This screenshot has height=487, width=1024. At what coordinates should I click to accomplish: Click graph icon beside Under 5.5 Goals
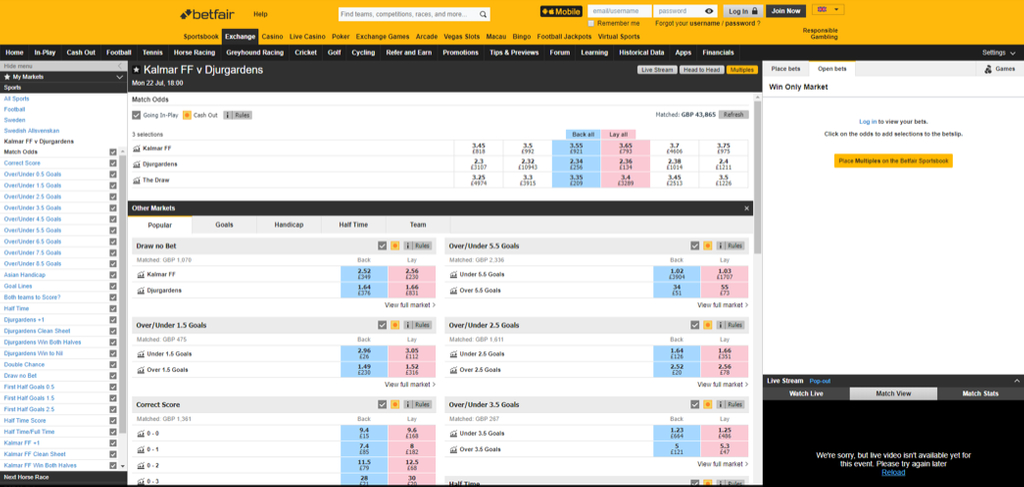click(x=453, y=274)
